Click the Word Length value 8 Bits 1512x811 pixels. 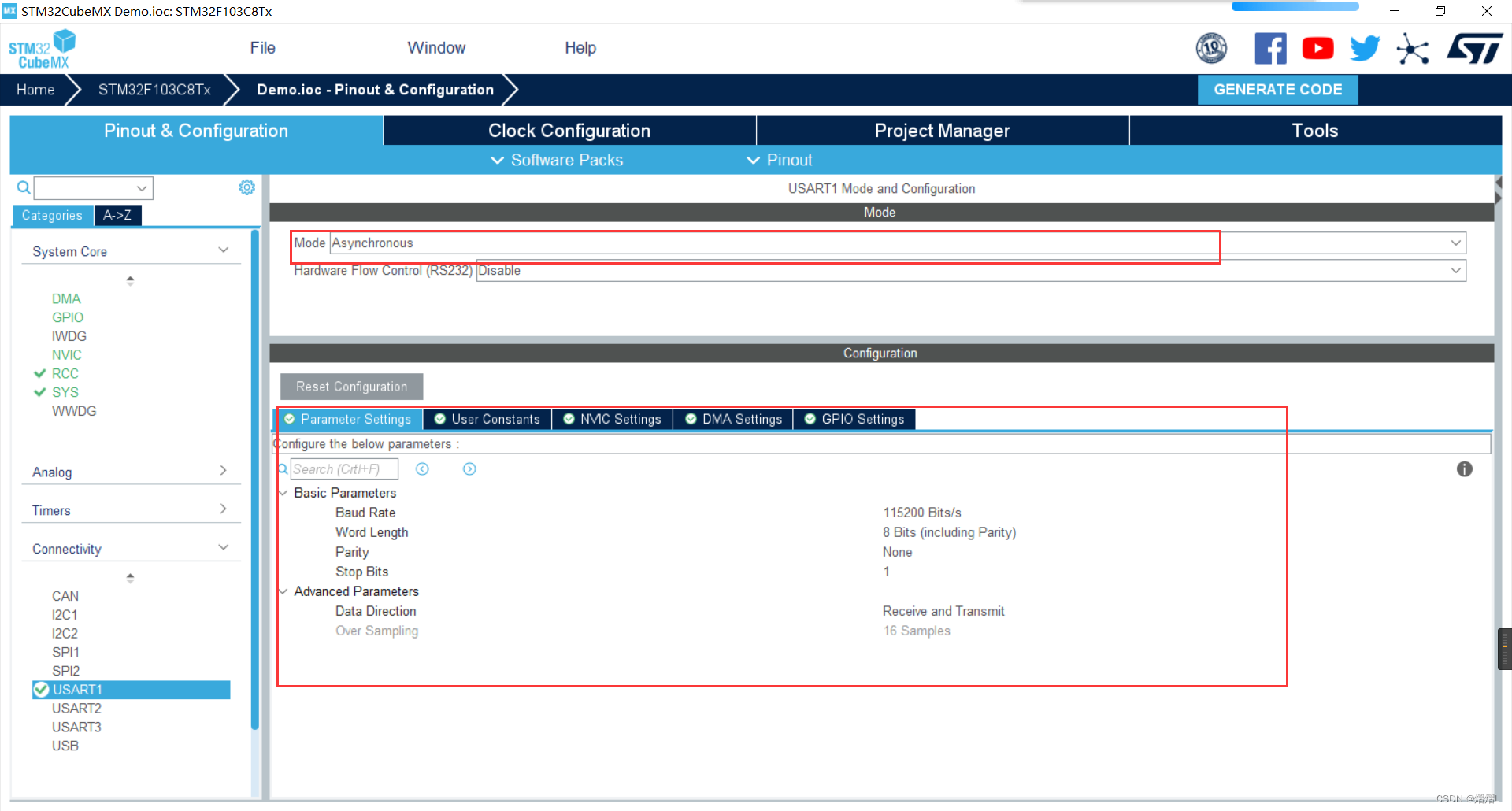click(949, 532)
